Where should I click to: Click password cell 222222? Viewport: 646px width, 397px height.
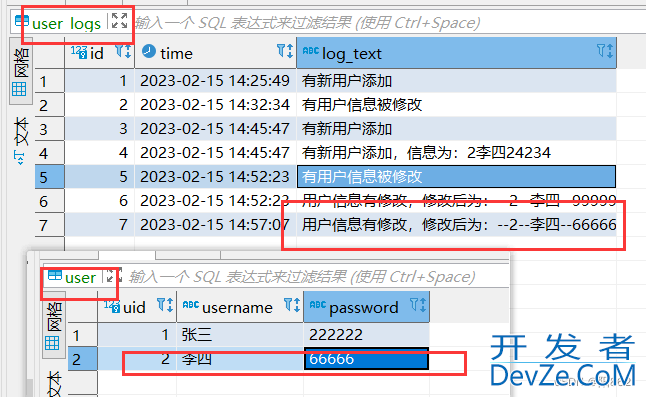point(367,334)
